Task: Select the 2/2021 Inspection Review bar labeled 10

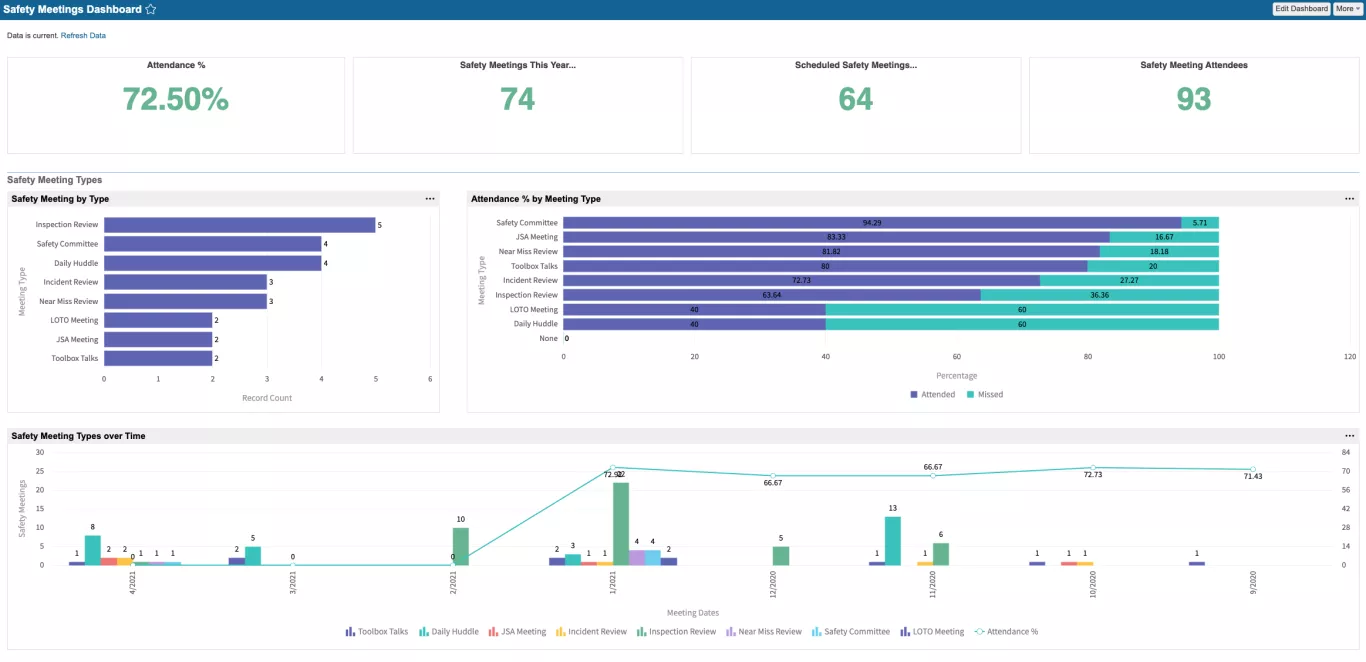Action: pos(461,546)
